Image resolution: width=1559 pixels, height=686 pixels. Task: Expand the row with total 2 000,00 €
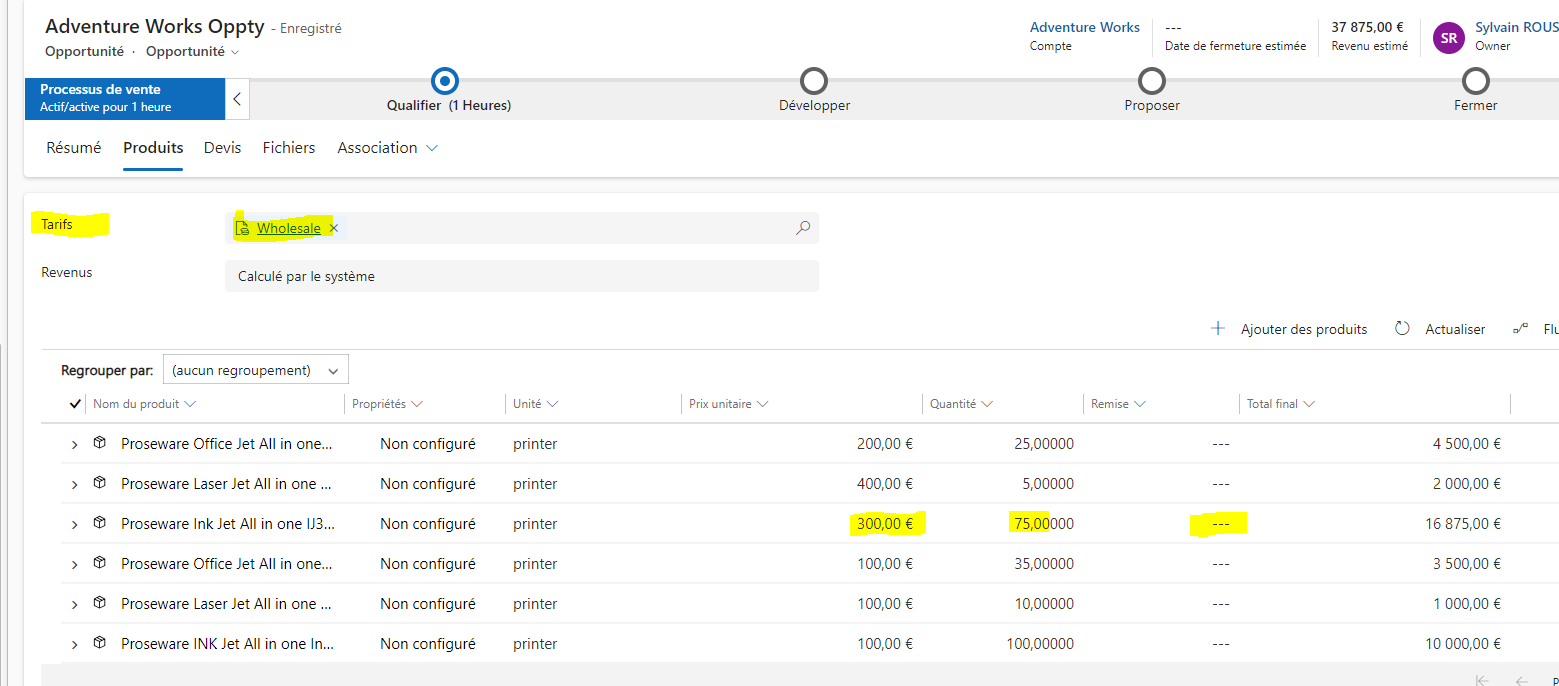coord(74,484)
